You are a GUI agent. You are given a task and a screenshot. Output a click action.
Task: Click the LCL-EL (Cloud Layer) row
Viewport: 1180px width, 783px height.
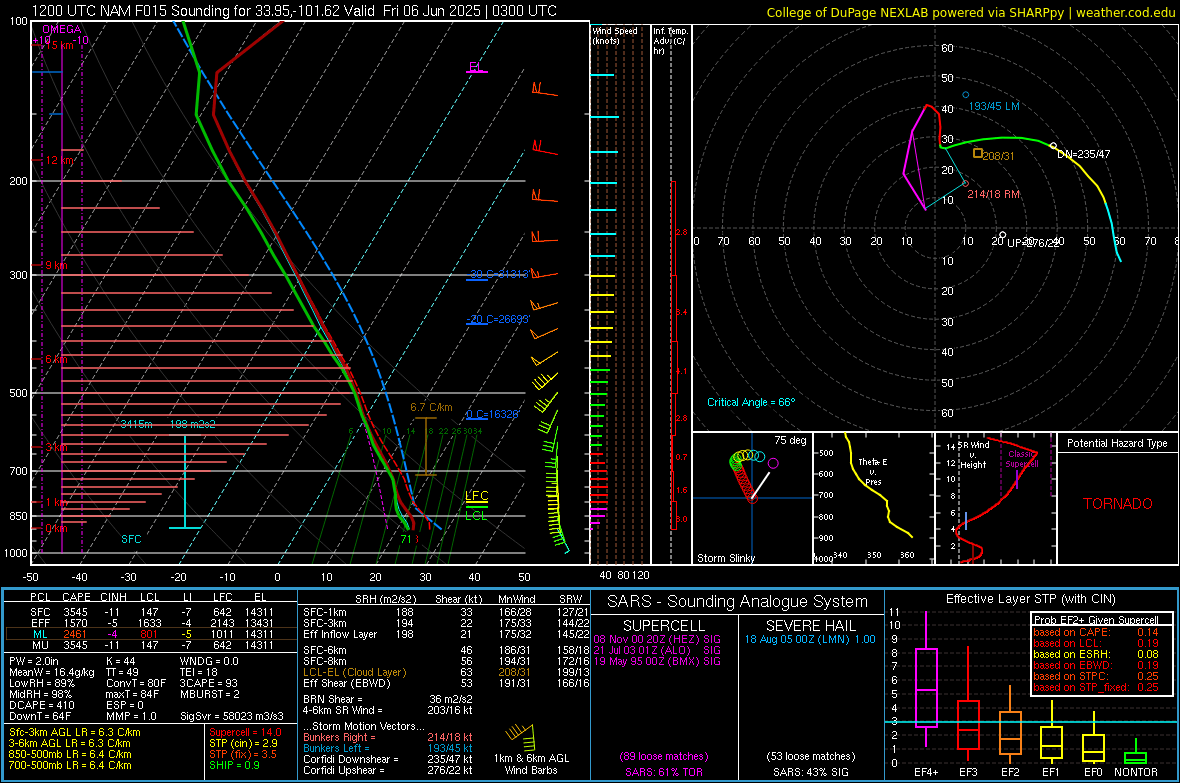tap(446, 672)
